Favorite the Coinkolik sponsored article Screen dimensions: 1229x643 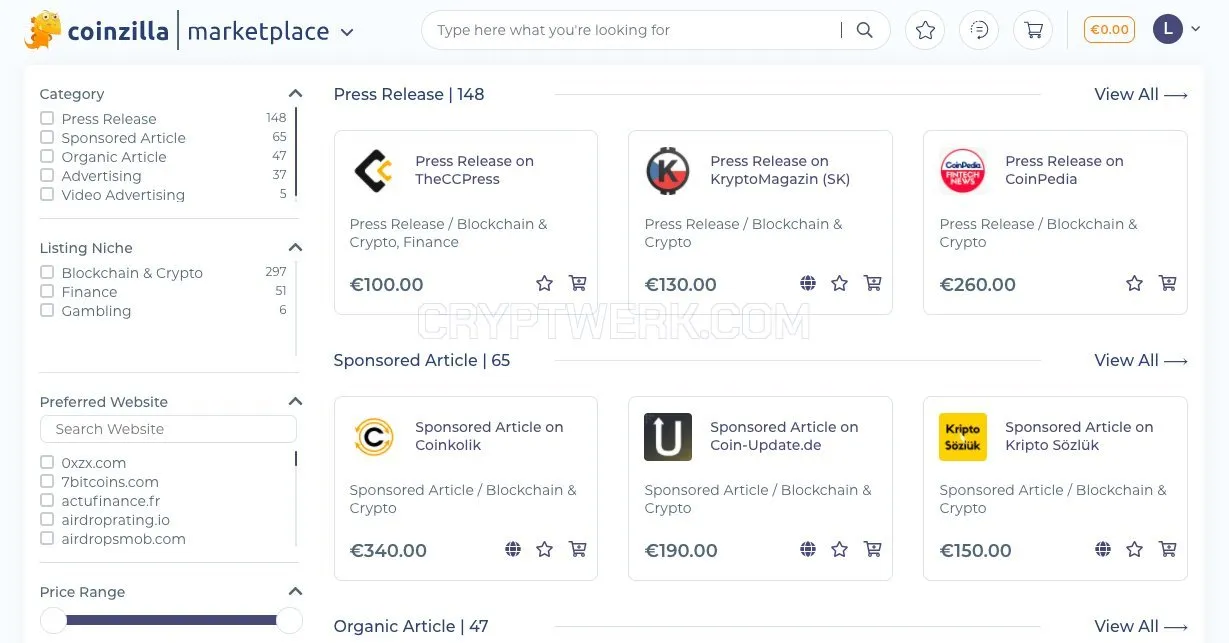click(x=544, y=550)
